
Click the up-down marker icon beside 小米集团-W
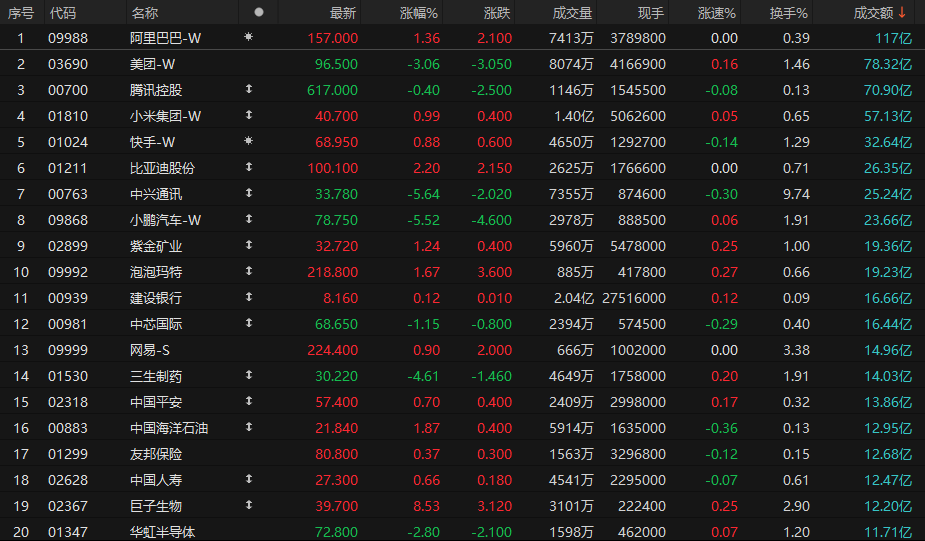pos(249,114)
